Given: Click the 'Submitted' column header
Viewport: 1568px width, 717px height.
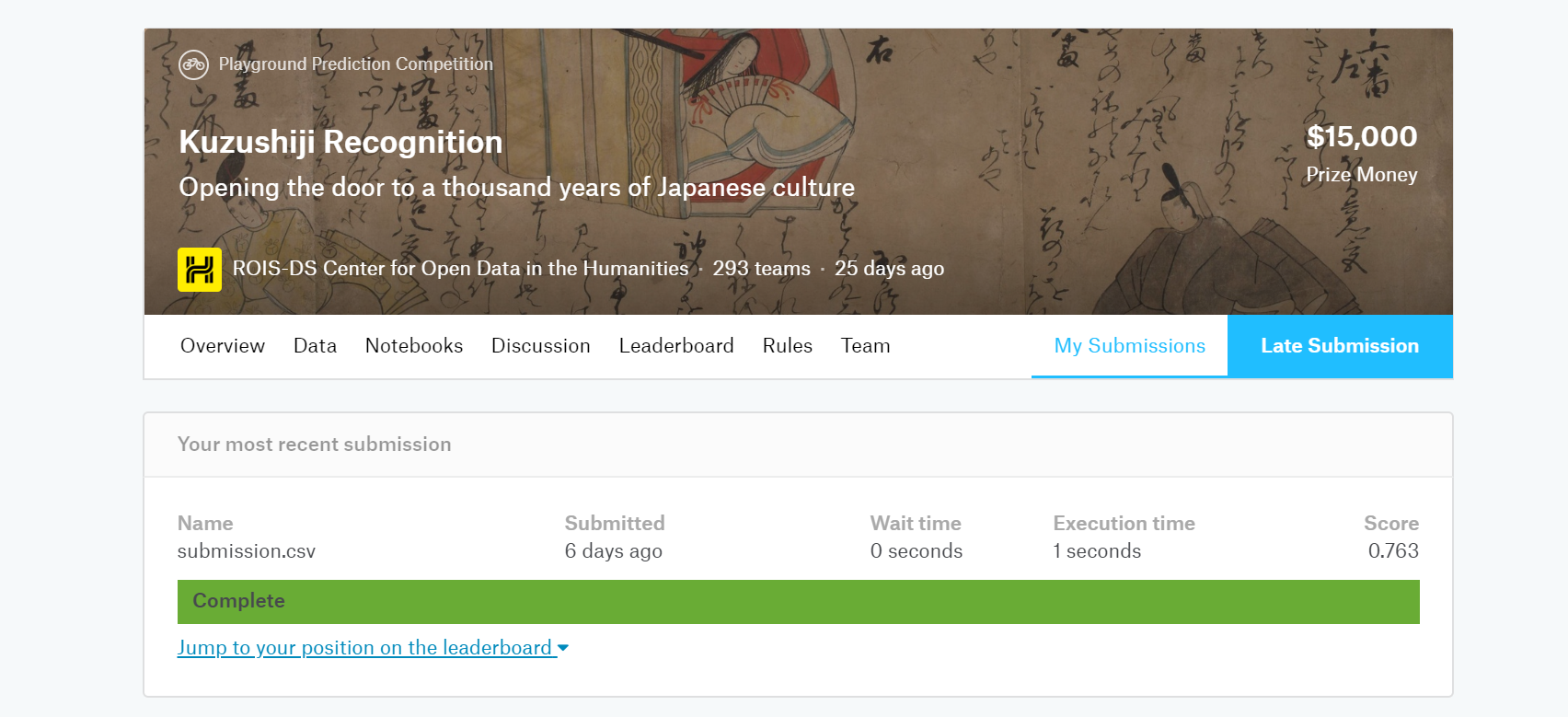Looking at the screenshot, I should coord(615,524).
